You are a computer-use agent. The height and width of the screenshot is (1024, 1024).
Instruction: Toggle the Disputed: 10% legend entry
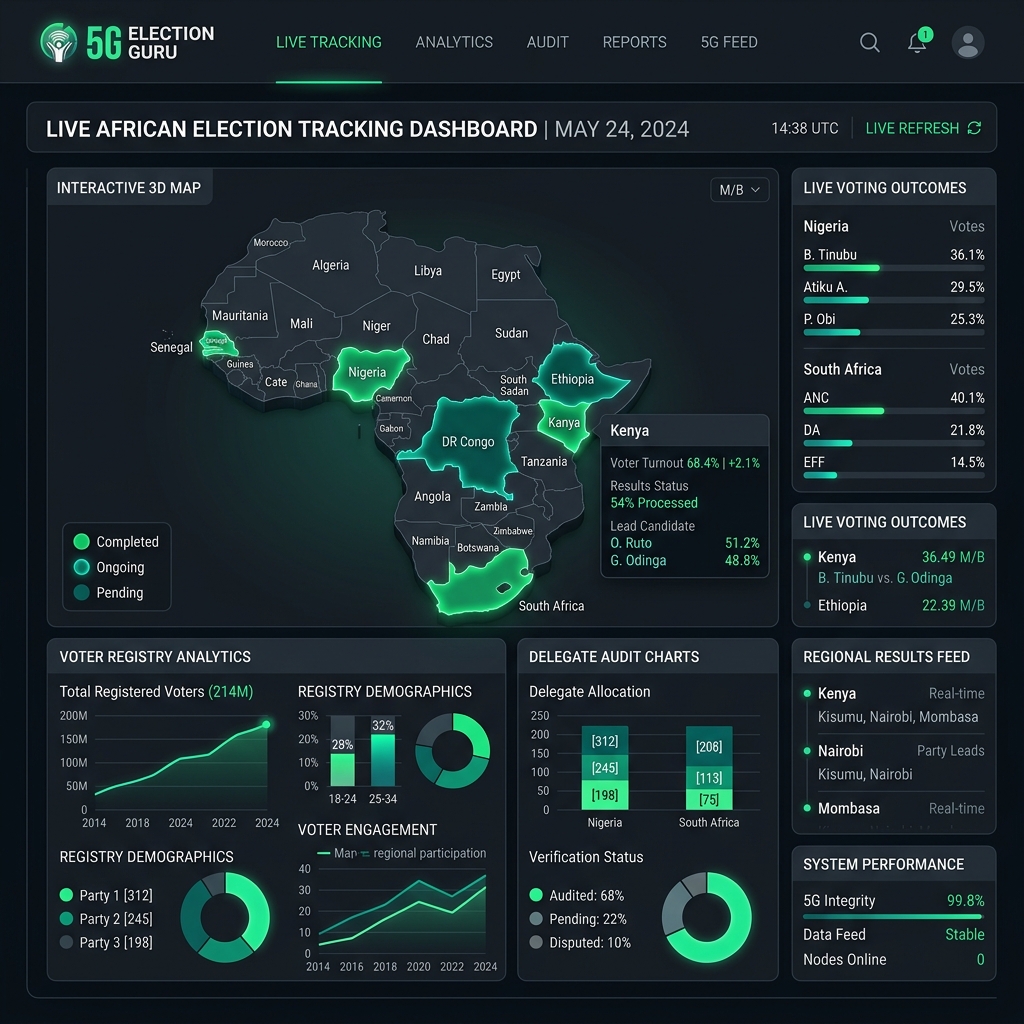coord(580,942)
